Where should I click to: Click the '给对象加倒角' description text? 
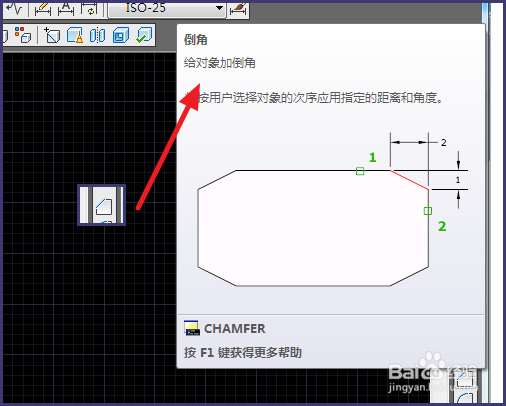point(220,63)
